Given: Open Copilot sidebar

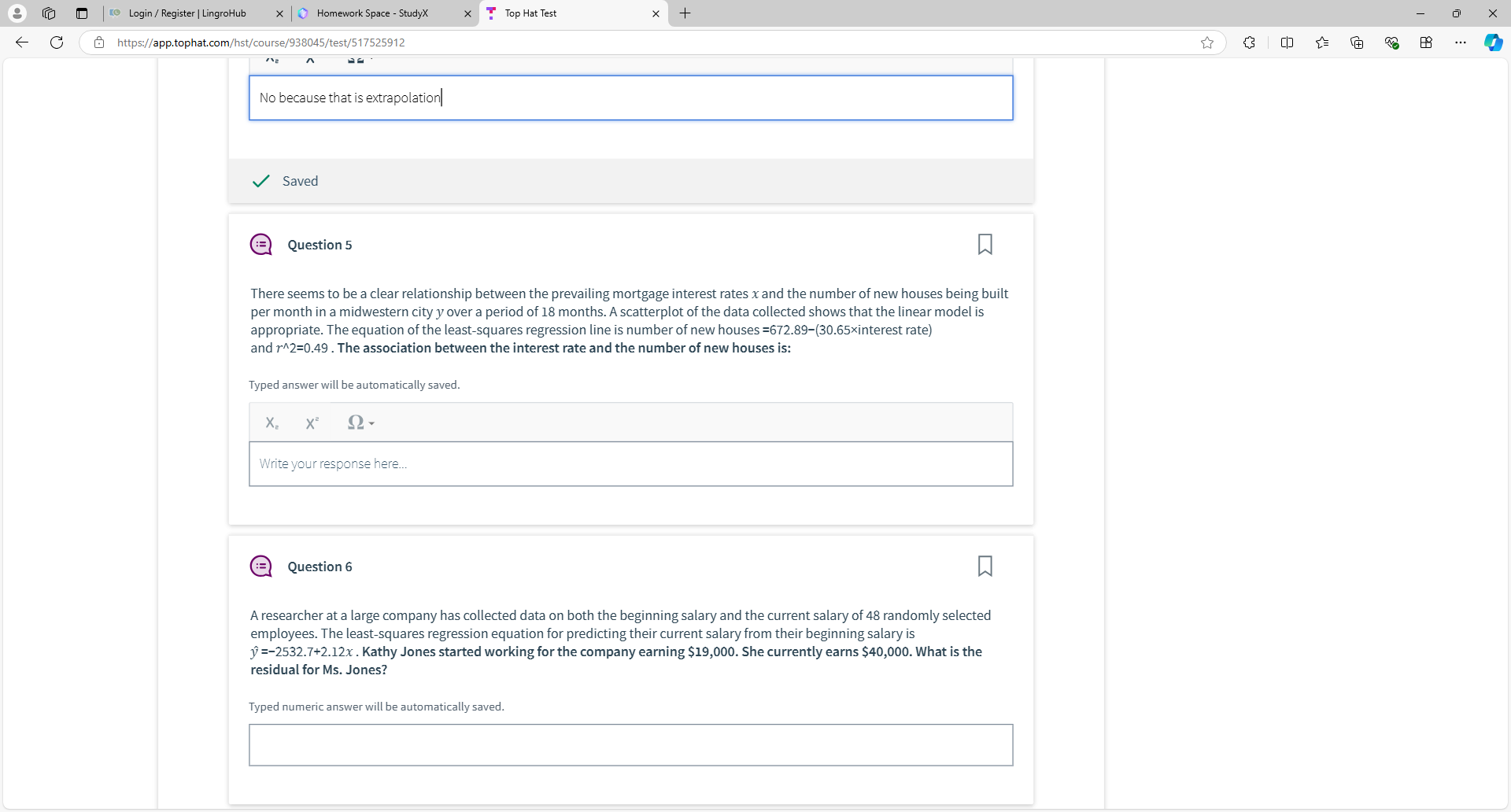Looking at the screenshot, I should [1493, 42].
